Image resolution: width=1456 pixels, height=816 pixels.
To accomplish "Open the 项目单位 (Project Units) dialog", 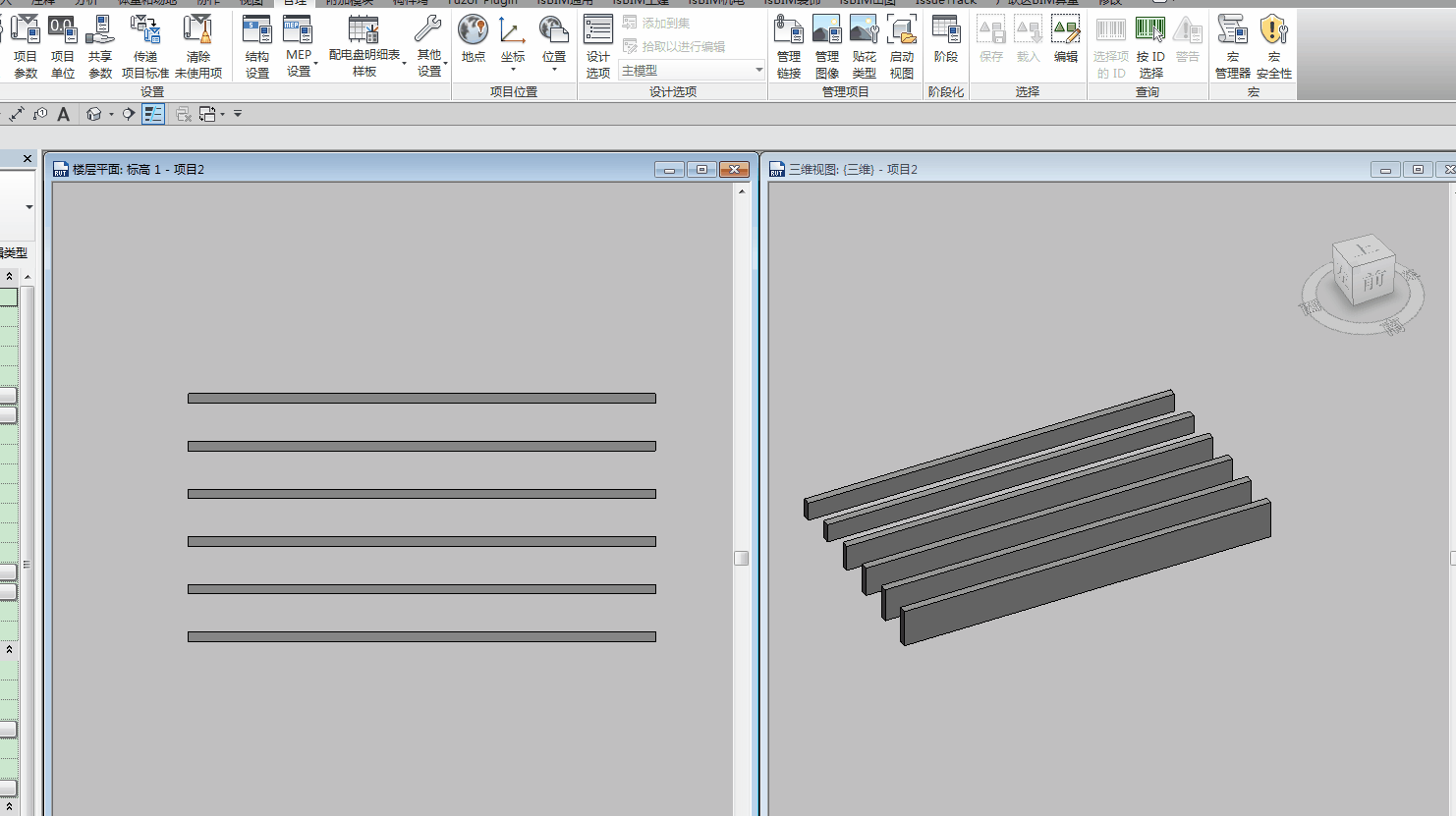I will point(63,46).
